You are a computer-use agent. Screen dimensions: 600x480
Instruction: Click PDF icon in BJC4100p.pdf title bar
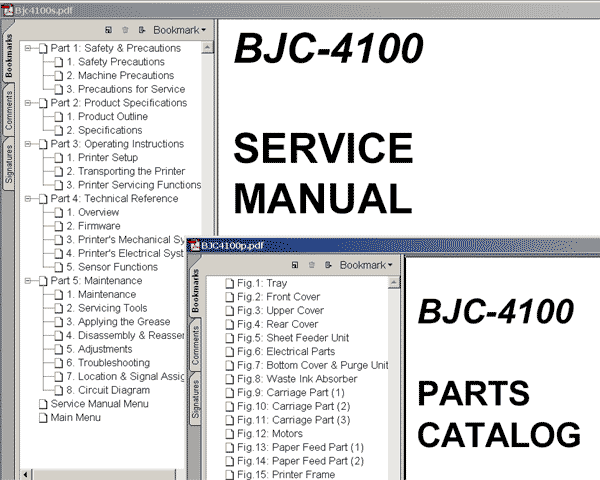pos(195,245)
